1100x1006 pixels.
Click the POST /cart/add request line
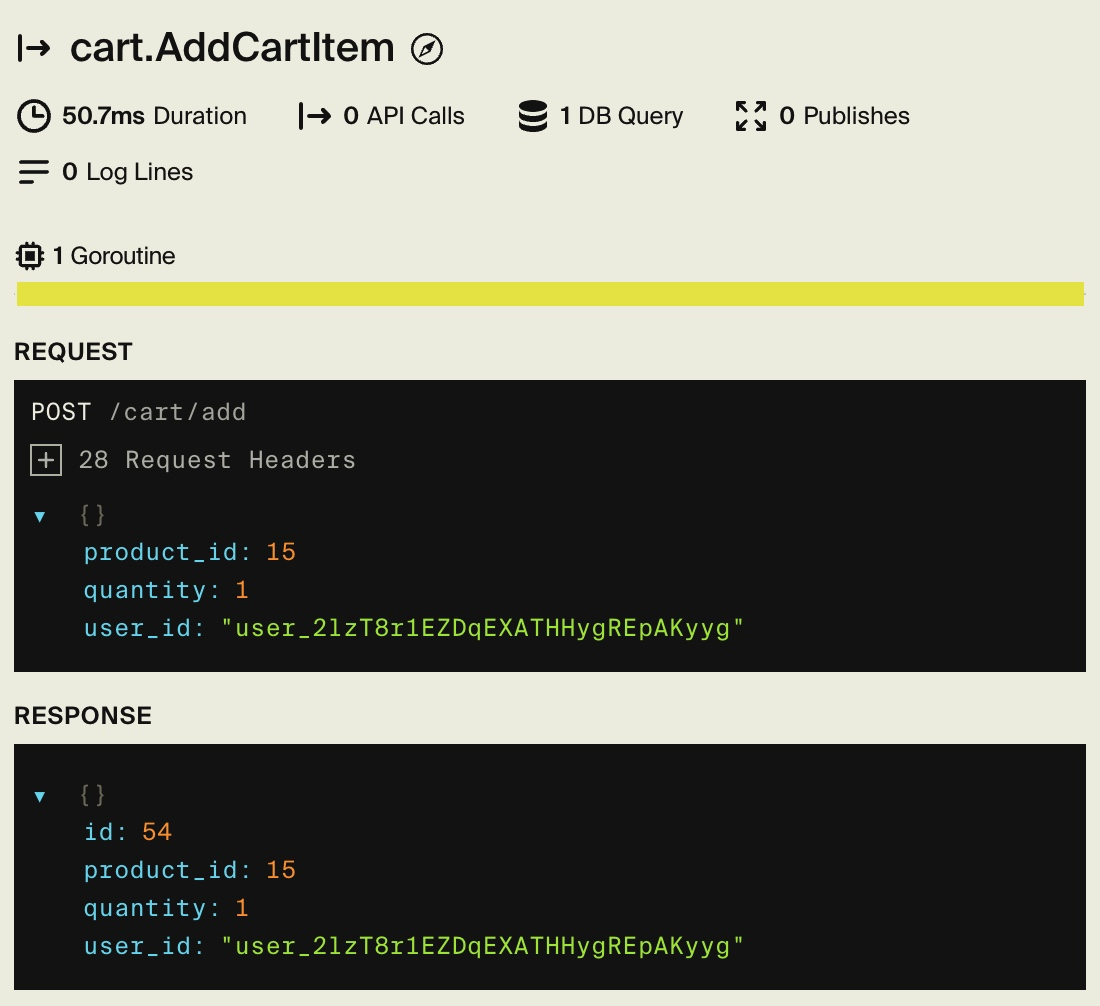pyautogui.click(x=139, y=412)
